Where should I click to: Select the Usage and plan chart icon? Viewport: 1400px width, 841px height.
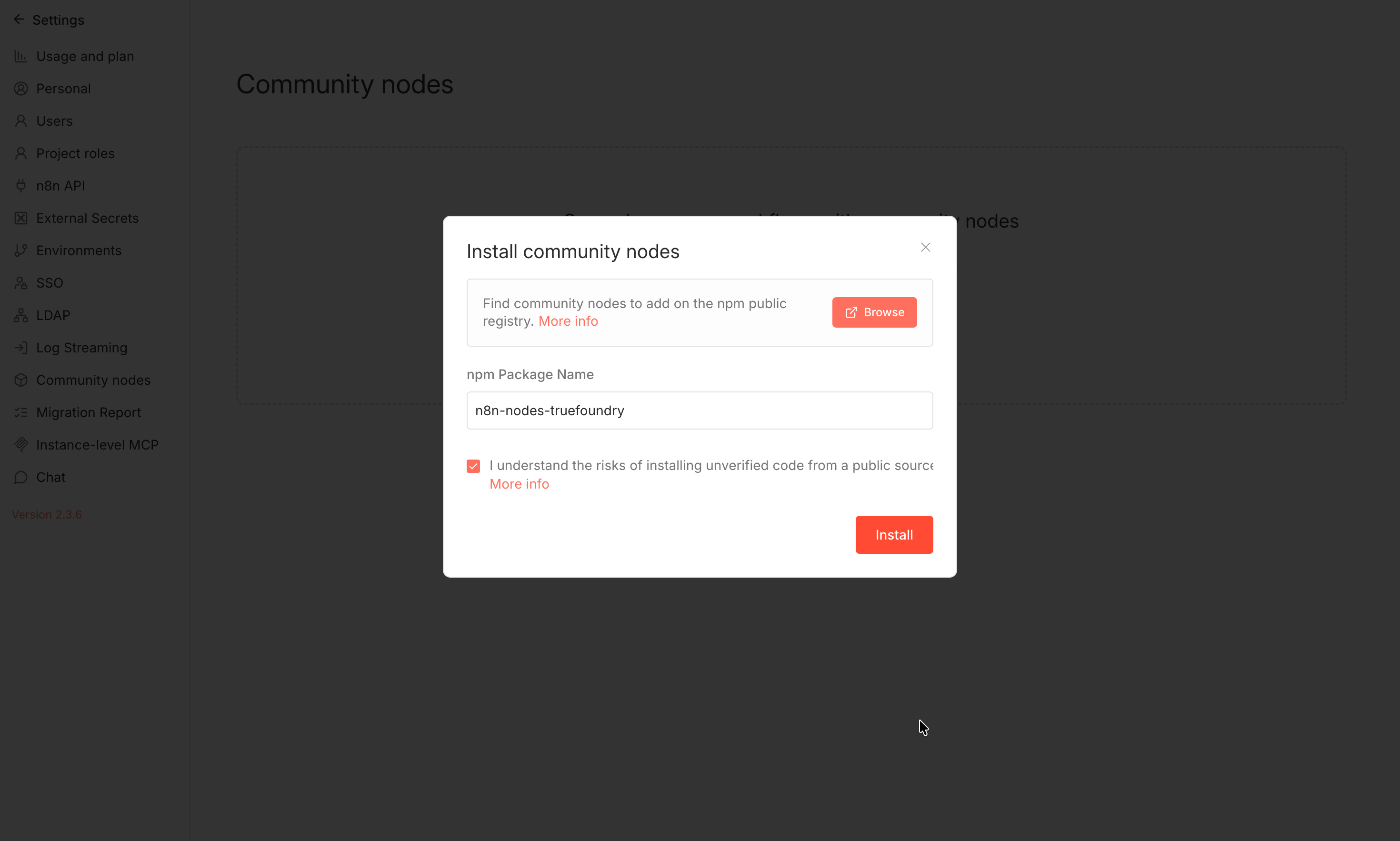21,56
